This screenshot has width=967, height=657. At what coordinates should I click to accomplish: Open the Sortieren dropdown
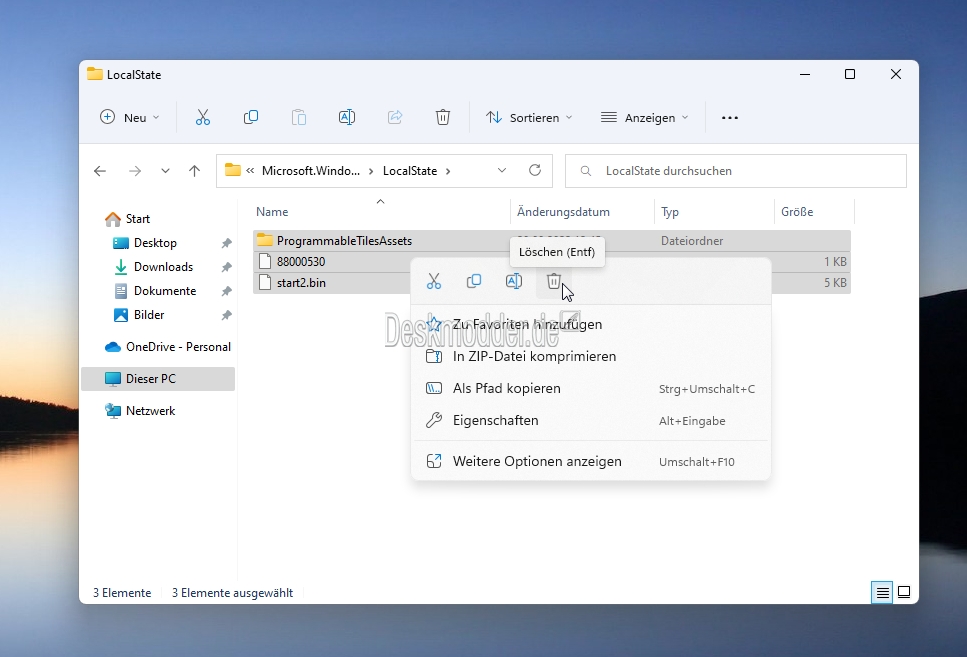(x=529, y=117)
